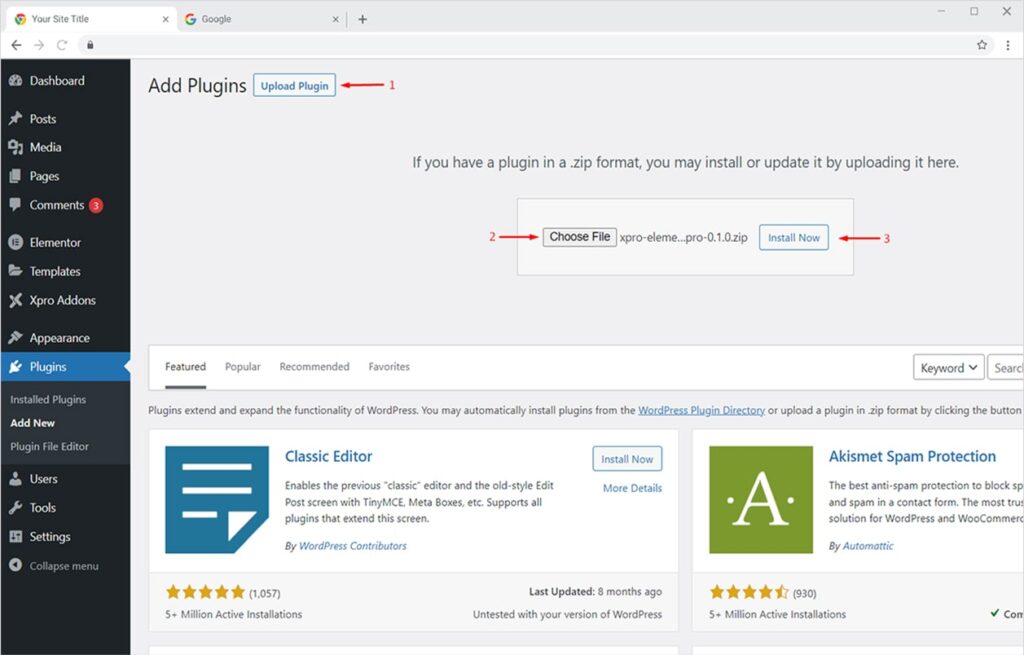Click the Collapse menu arrow icon

[15, 566]
